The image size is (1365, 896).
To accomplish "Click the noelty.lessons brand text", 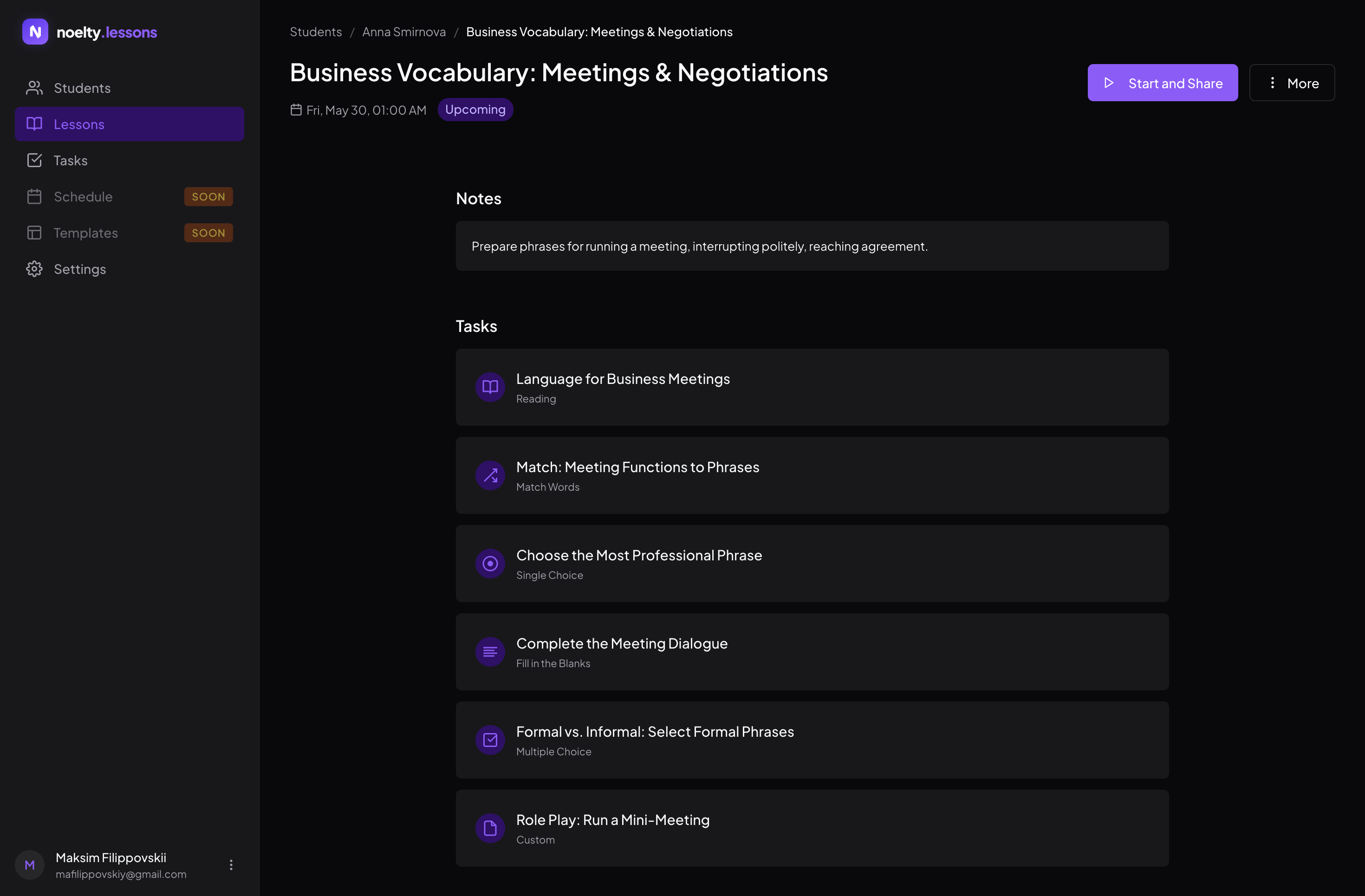I will pos(107,32).
